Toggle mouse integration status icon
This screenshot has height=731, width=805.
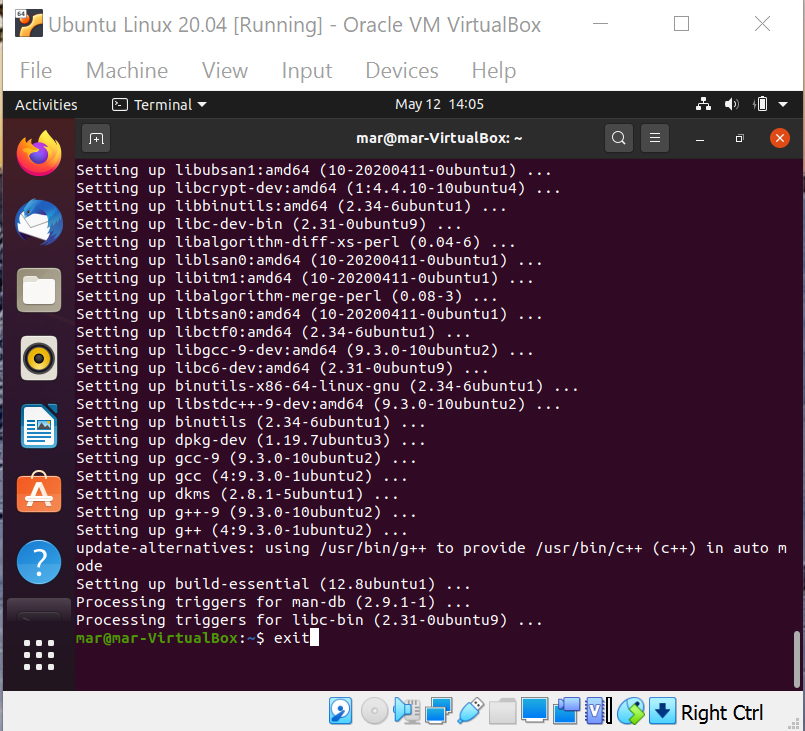pyautogui.click(x=631, y=711)
